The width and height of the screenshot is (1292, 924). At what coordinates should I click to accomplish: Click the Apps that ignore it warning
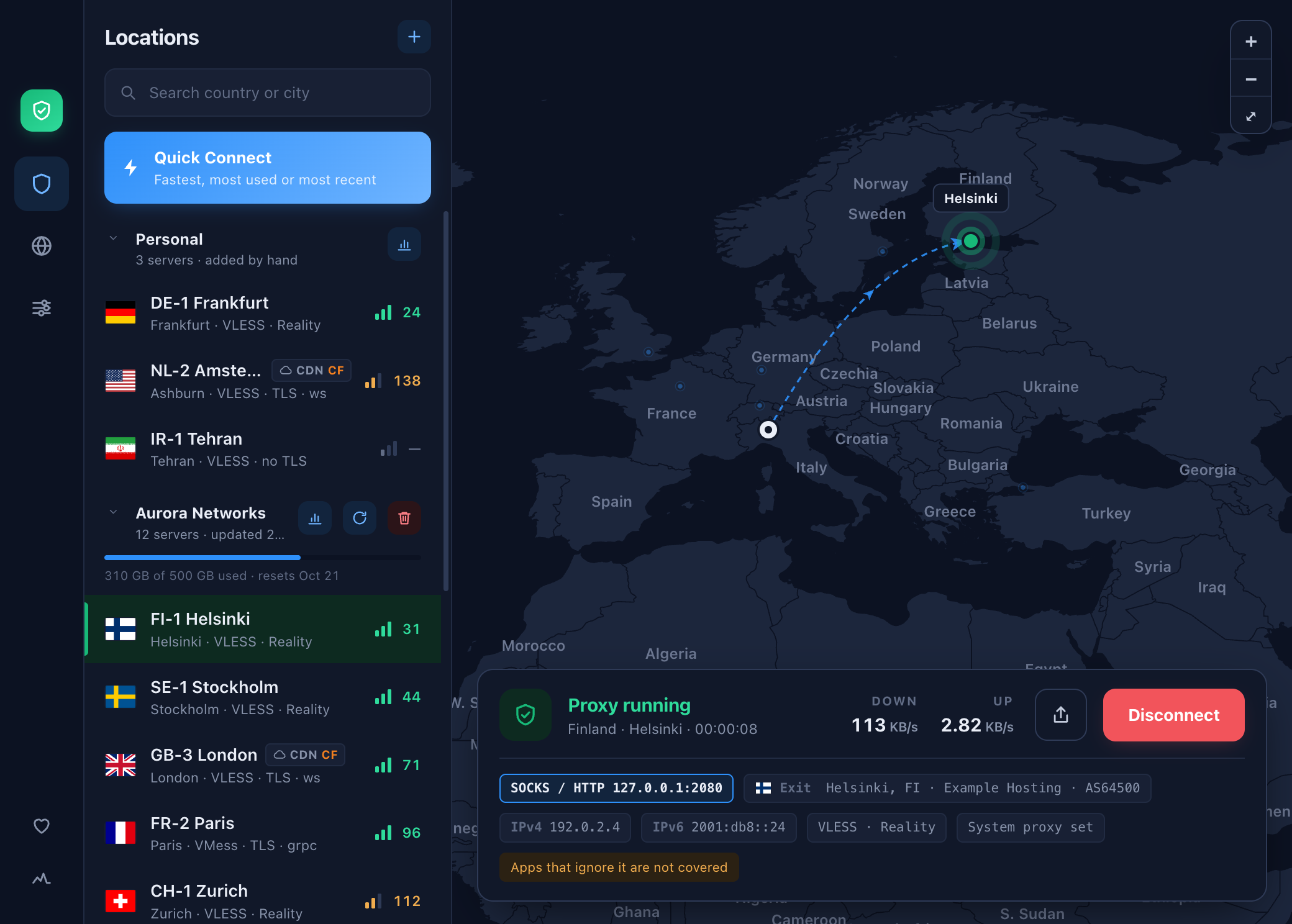(x=619, y=867)
